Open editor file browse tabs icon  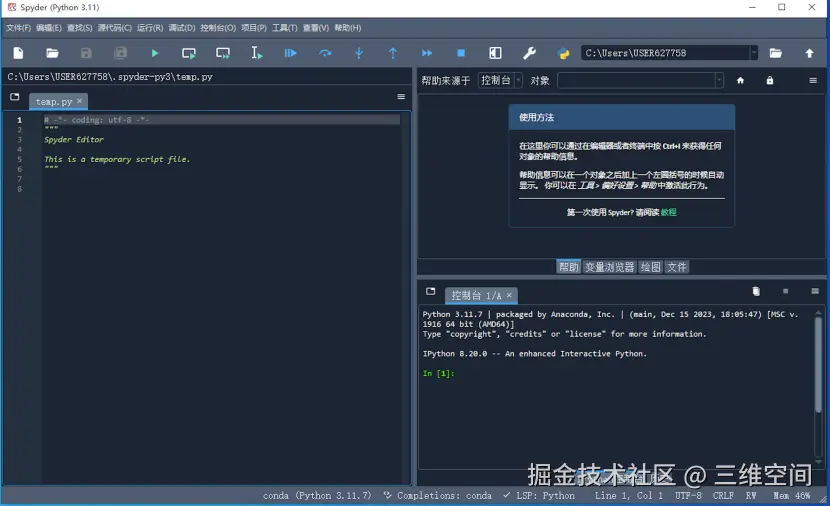pos(15,96)
